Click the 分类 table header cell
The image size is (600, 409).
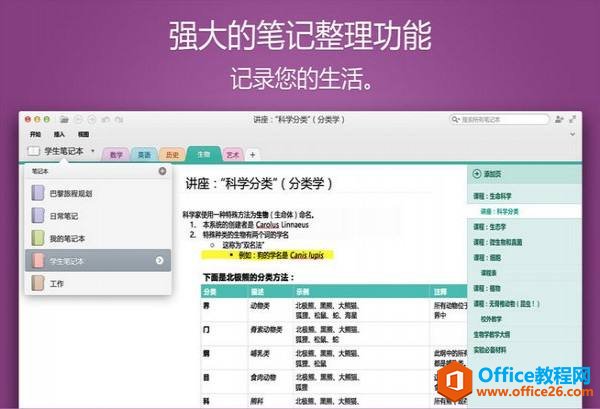224,292
